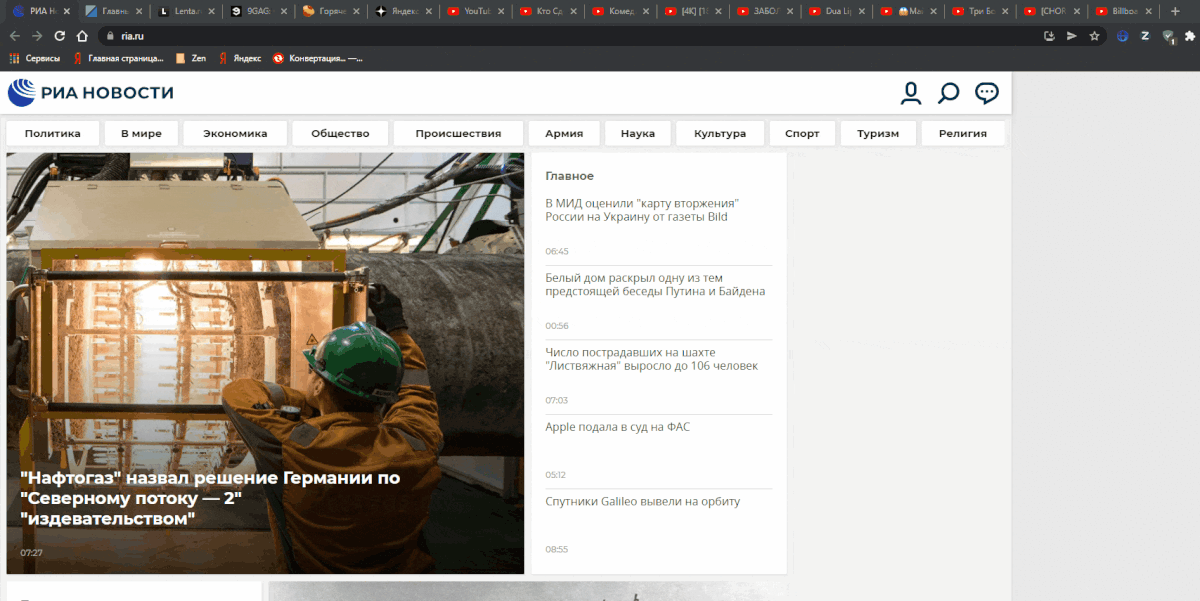Open site search with the magnifier icon
The height and width of the screenshot is (601, 1200).
click(x=948, y=93)
